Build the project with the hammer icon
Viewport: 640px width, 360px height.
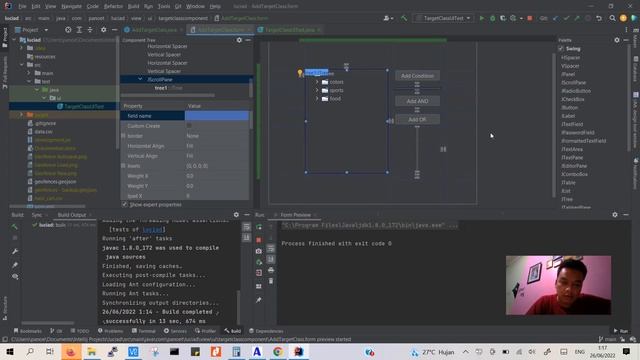click(x=404, y=18)
